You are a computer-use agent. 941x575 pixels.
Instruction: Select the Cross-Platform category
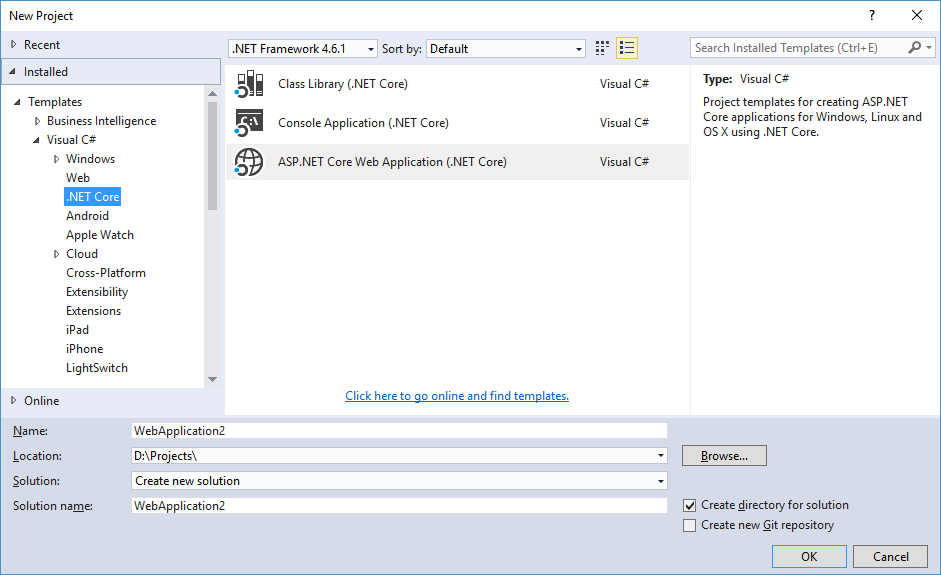(106, 273)
